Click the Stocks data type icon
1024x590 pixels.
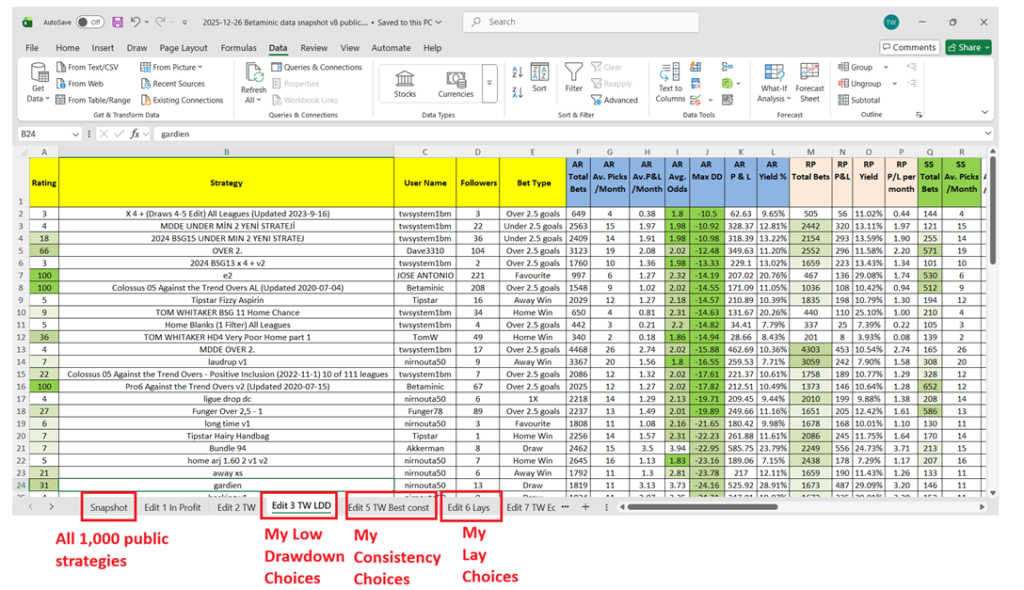pos(405,78)
